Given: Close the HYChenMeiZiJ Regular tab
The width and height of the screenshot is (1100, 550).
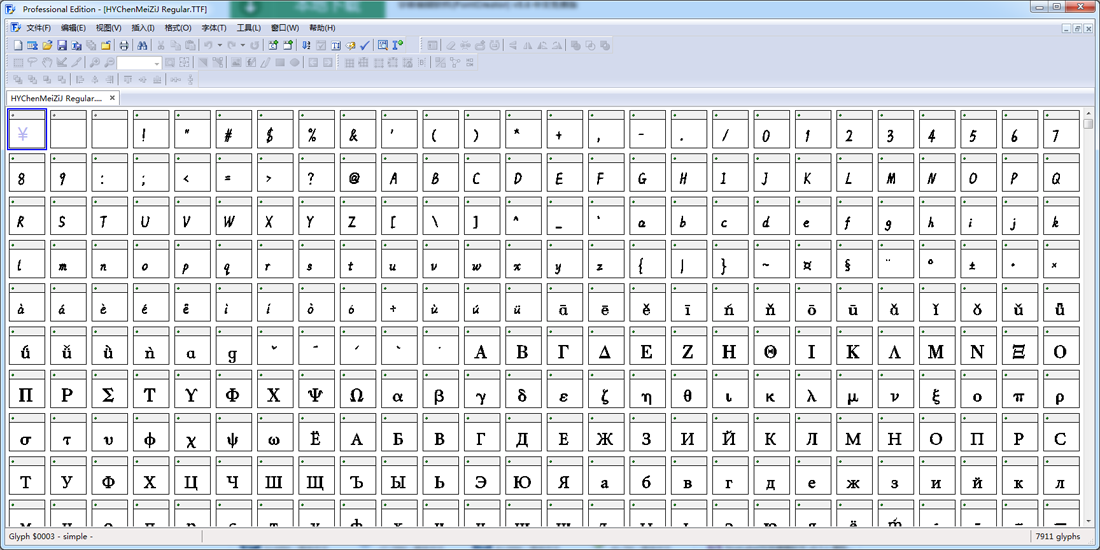Looking at the screenshot, I should (112, 98).
